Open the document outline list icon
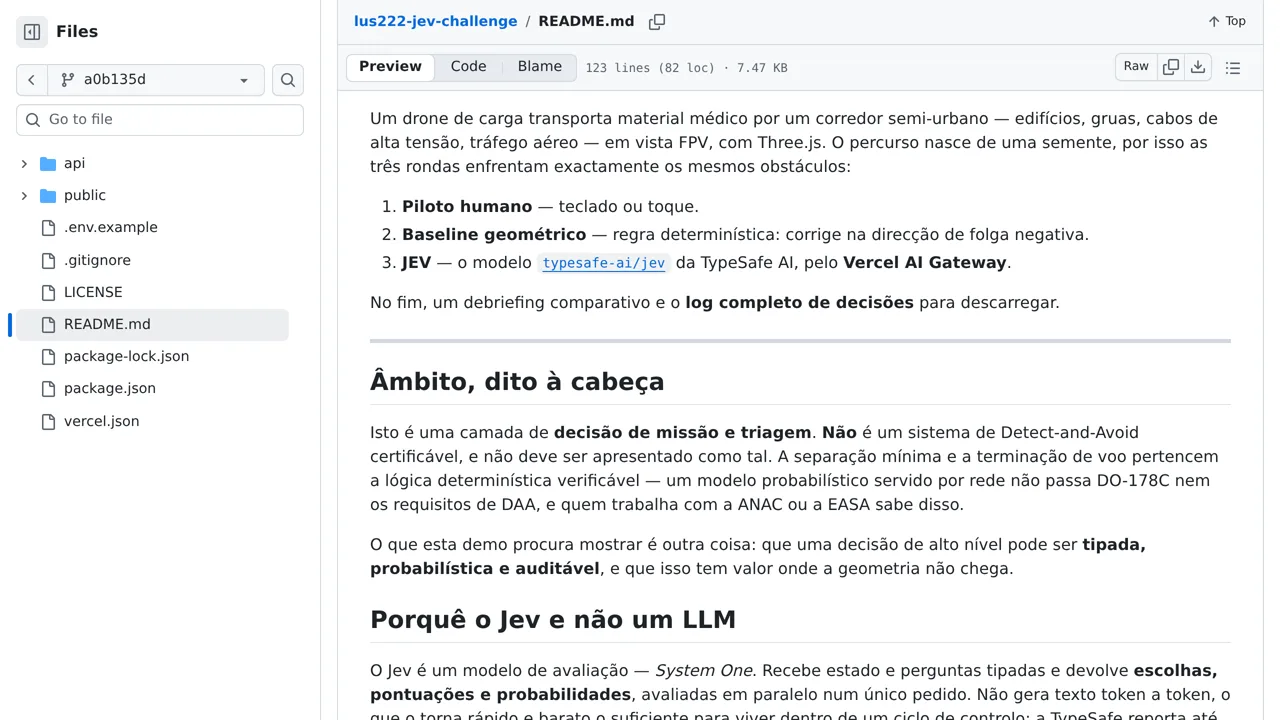 click(x=1233, y=67)
